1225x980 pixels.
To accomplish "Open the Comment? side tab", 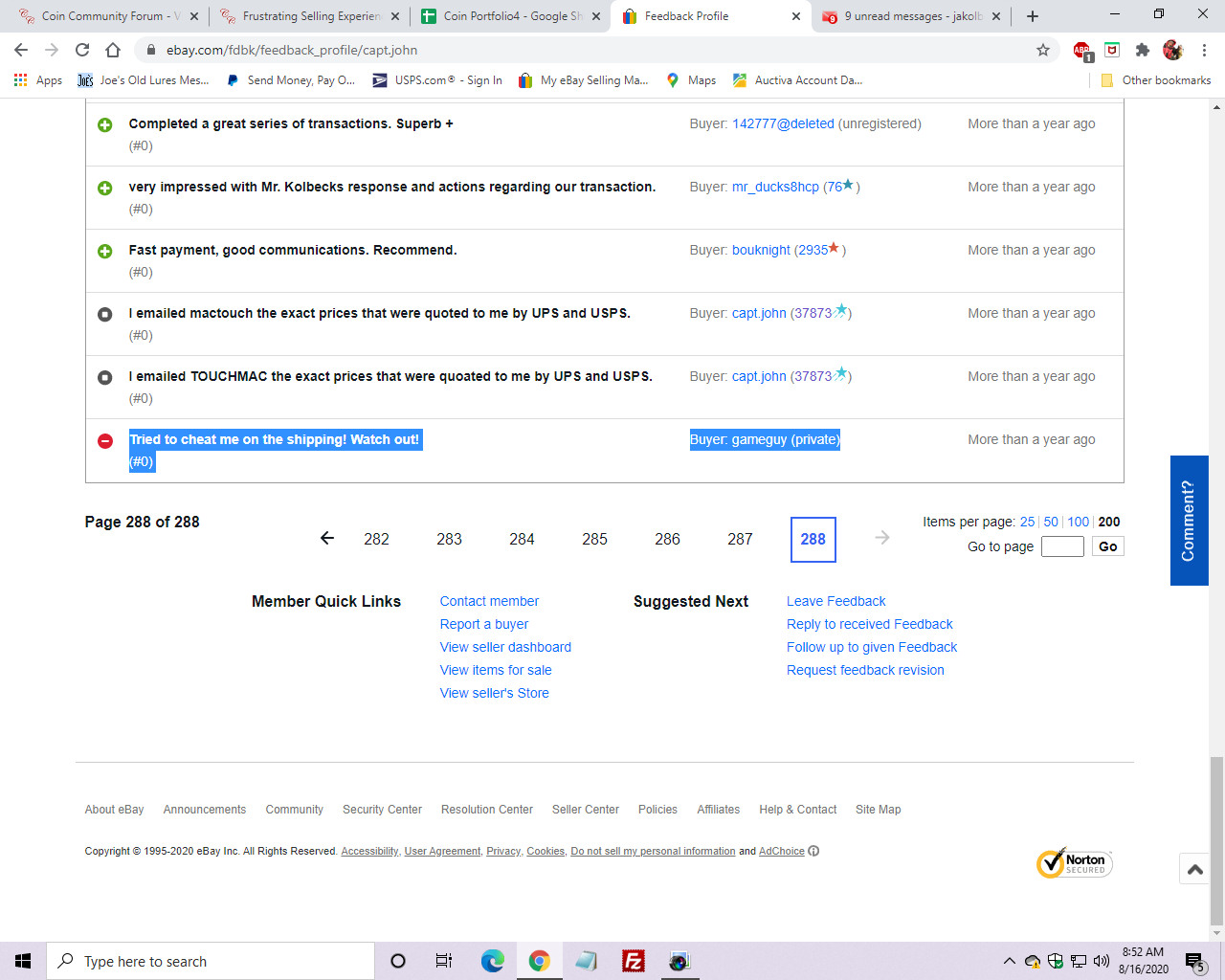I will [1189, 521].
